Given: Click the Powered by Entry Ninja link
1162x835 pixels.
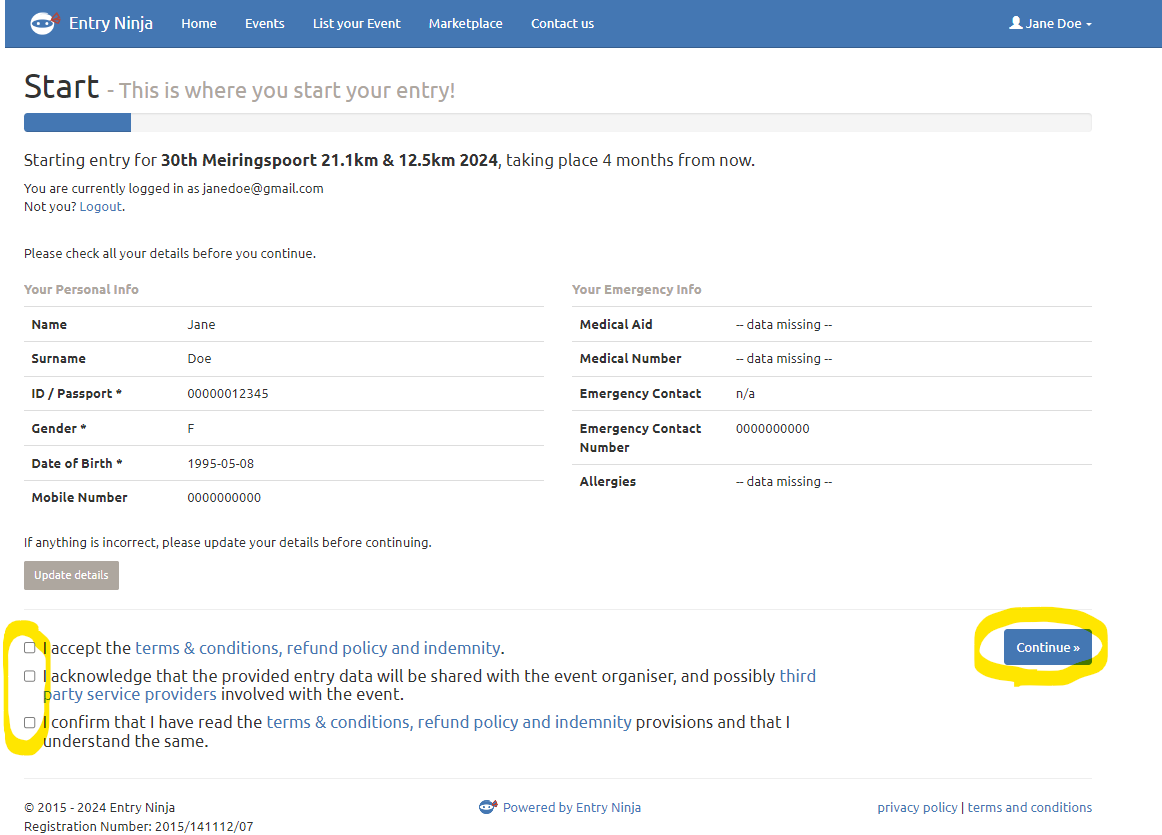Looking at the screenshot, I should tap(571, 807).
